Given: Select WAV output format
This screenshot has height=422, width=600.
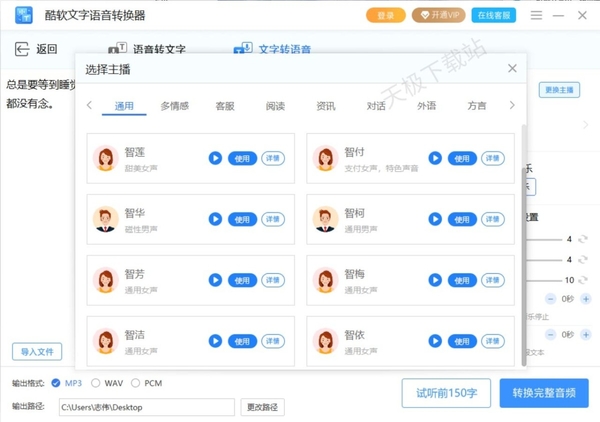Looking at the screenshot, I should (96, 383).
